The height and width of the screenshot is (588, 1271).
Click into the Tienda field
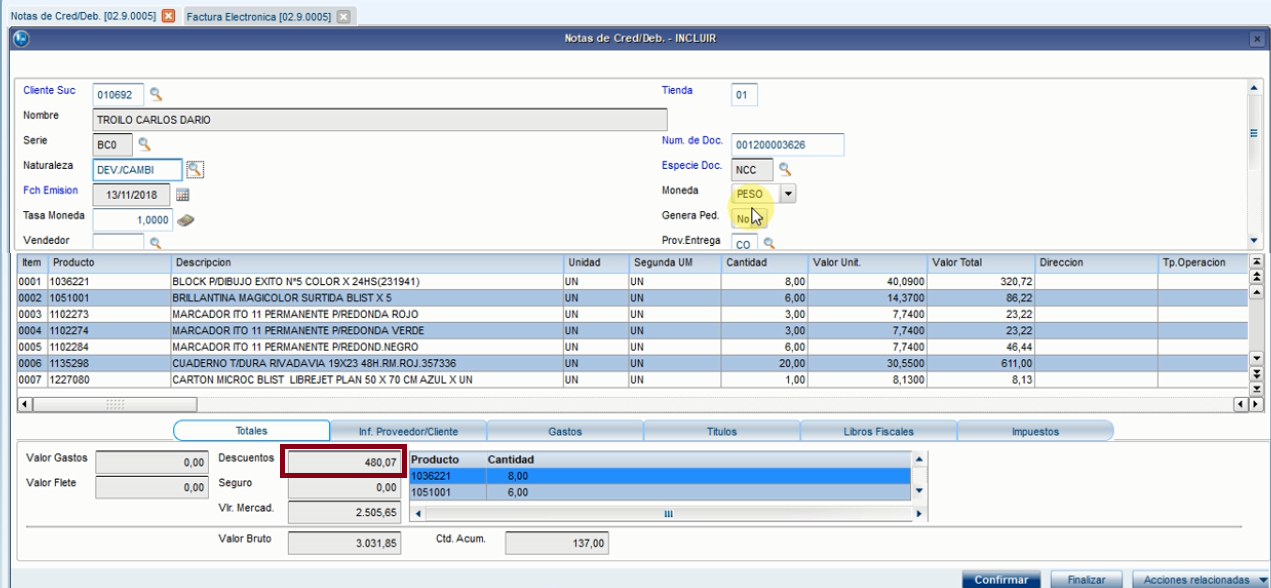point(744,96)
